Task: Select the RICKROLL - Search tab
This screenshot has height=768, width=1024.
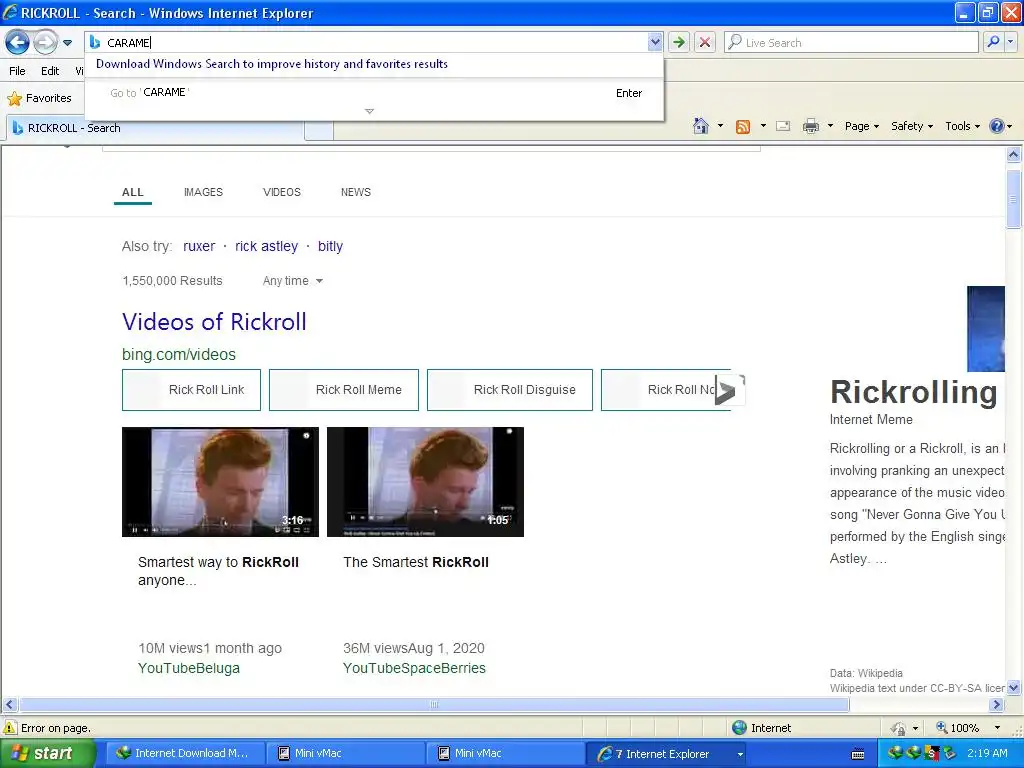Action: 155,128
